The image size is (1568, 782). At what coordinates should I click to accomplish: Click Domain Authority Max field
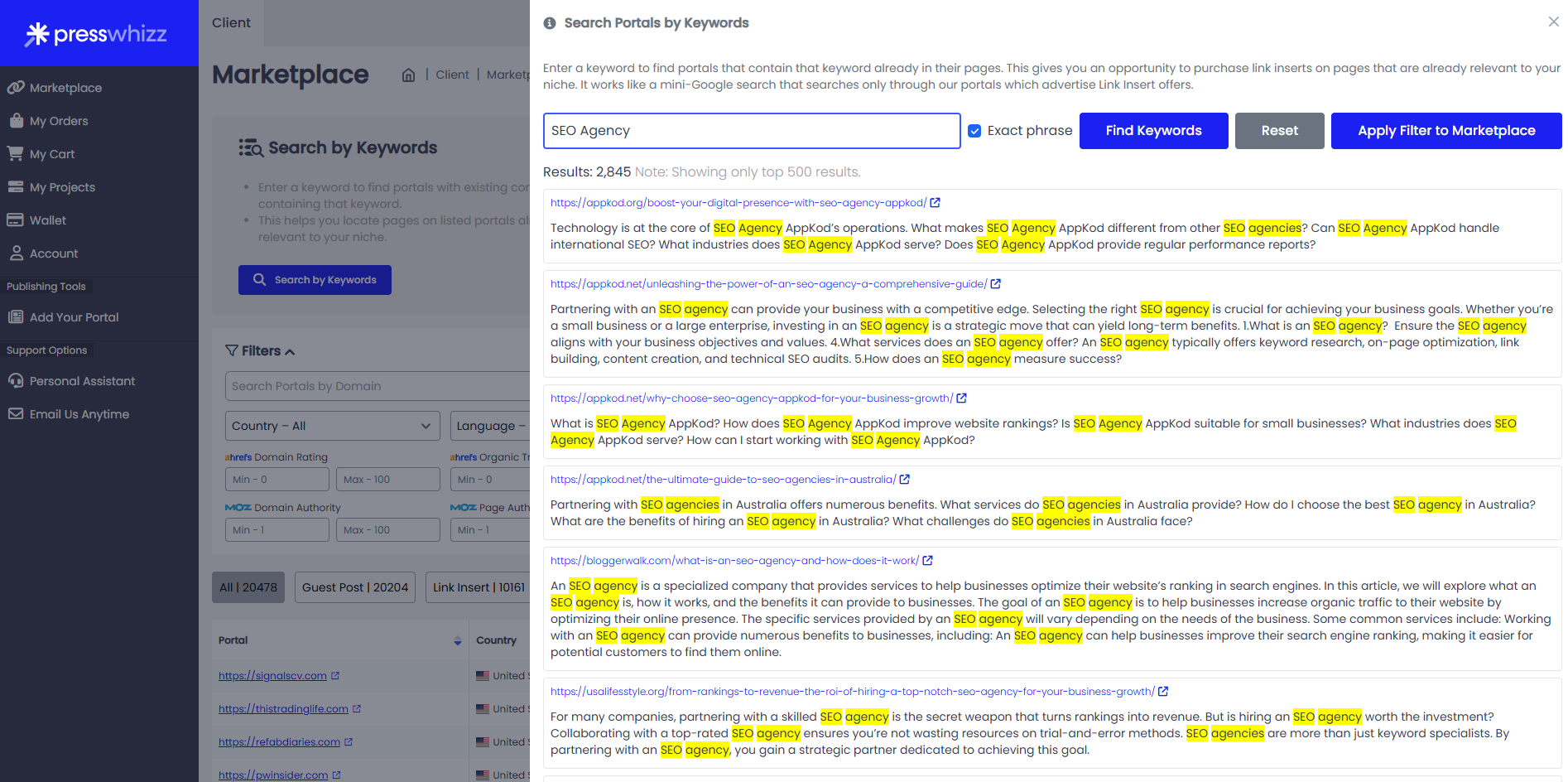(387, 529)
